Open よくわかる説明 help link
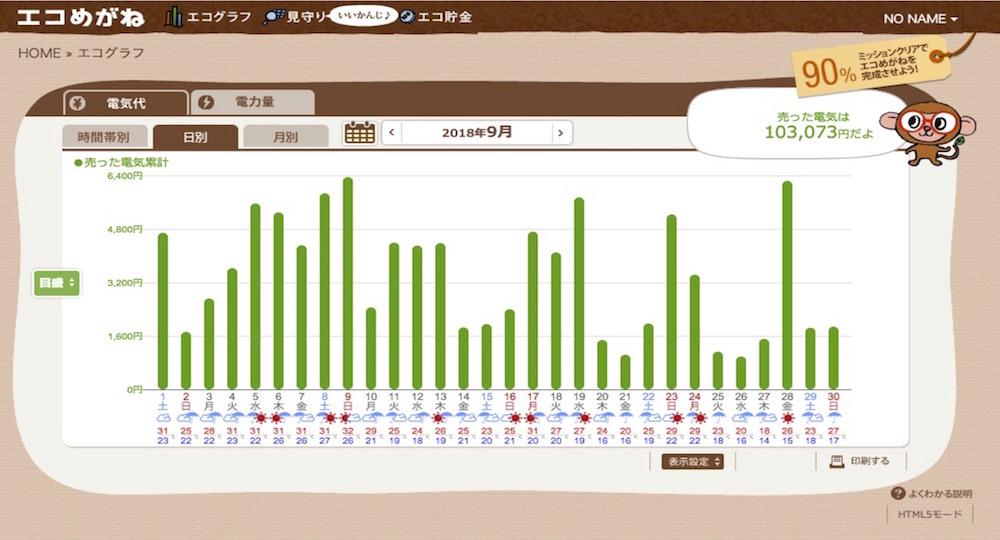Image resolution: width=1000 pixels, height=540 pixels. [x=939, y=493]
